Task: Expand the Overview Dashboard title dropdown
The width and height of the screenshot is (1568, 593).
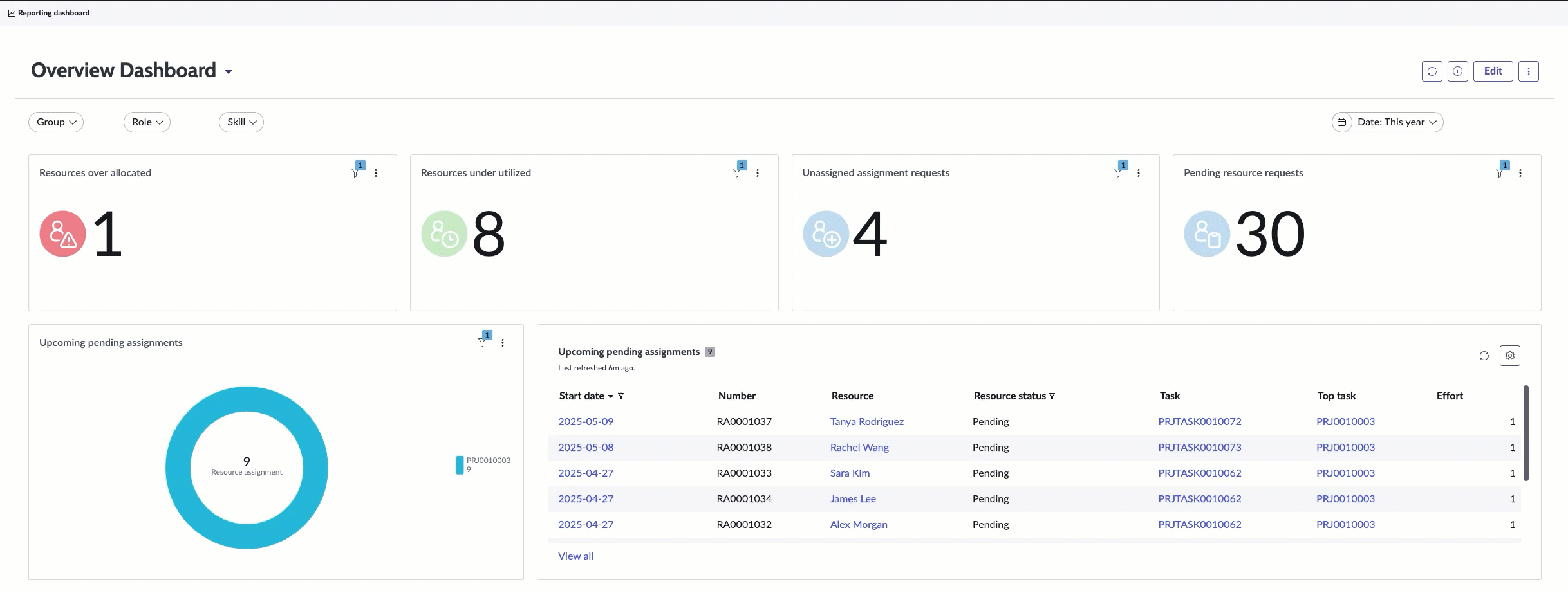Action: click(x=229, y=72)
